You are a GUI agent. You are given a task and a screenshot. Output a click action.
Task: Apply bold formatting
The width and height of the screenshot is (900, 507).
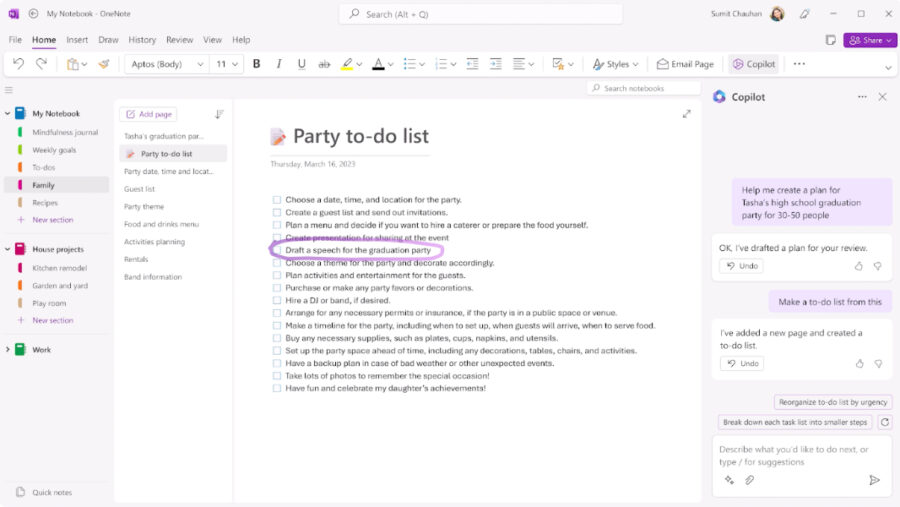click(x=256, y=64)
